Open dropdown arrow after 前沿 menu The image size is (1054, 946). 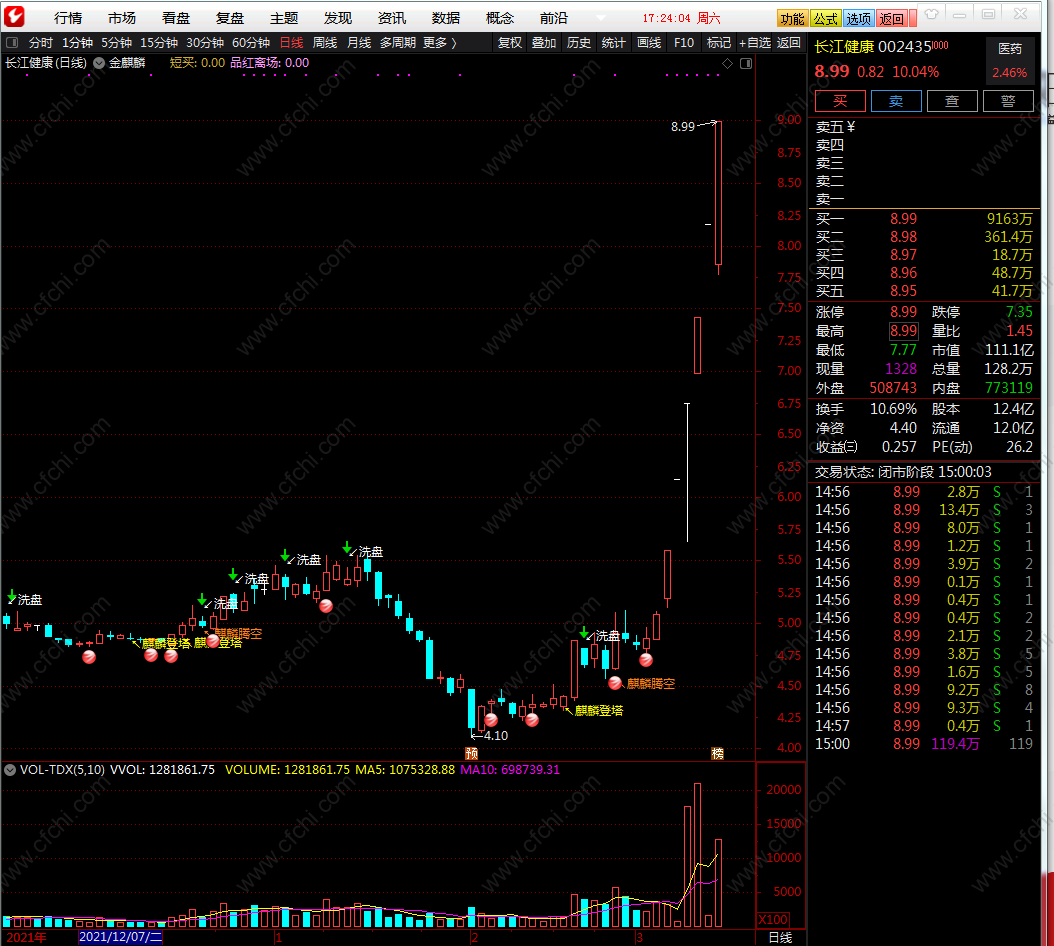coord(600,18)
